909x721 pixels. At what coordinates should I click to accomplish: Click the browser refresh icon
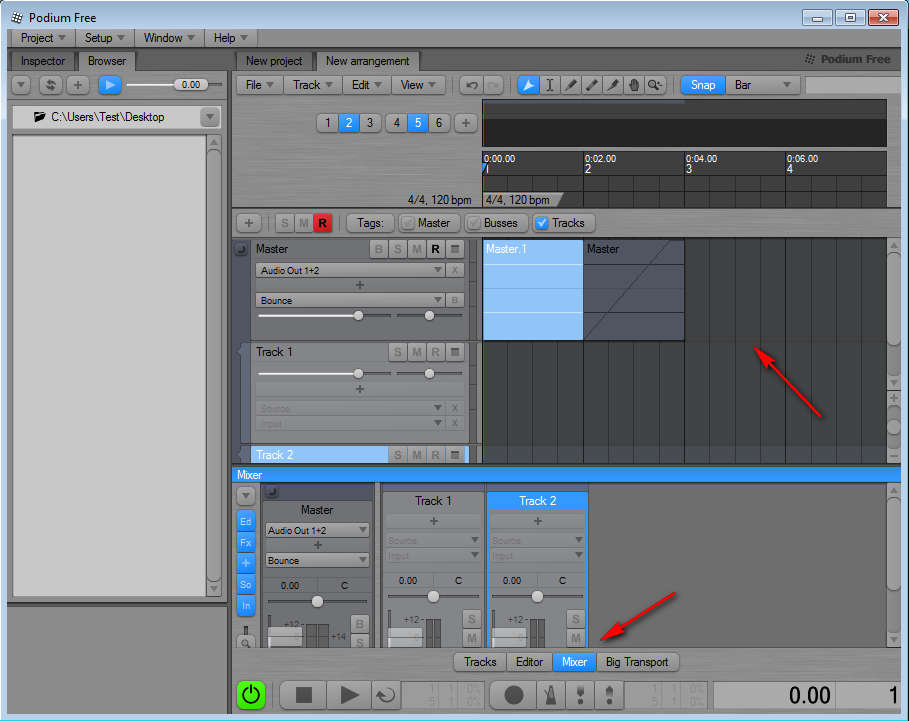point(51,85)
